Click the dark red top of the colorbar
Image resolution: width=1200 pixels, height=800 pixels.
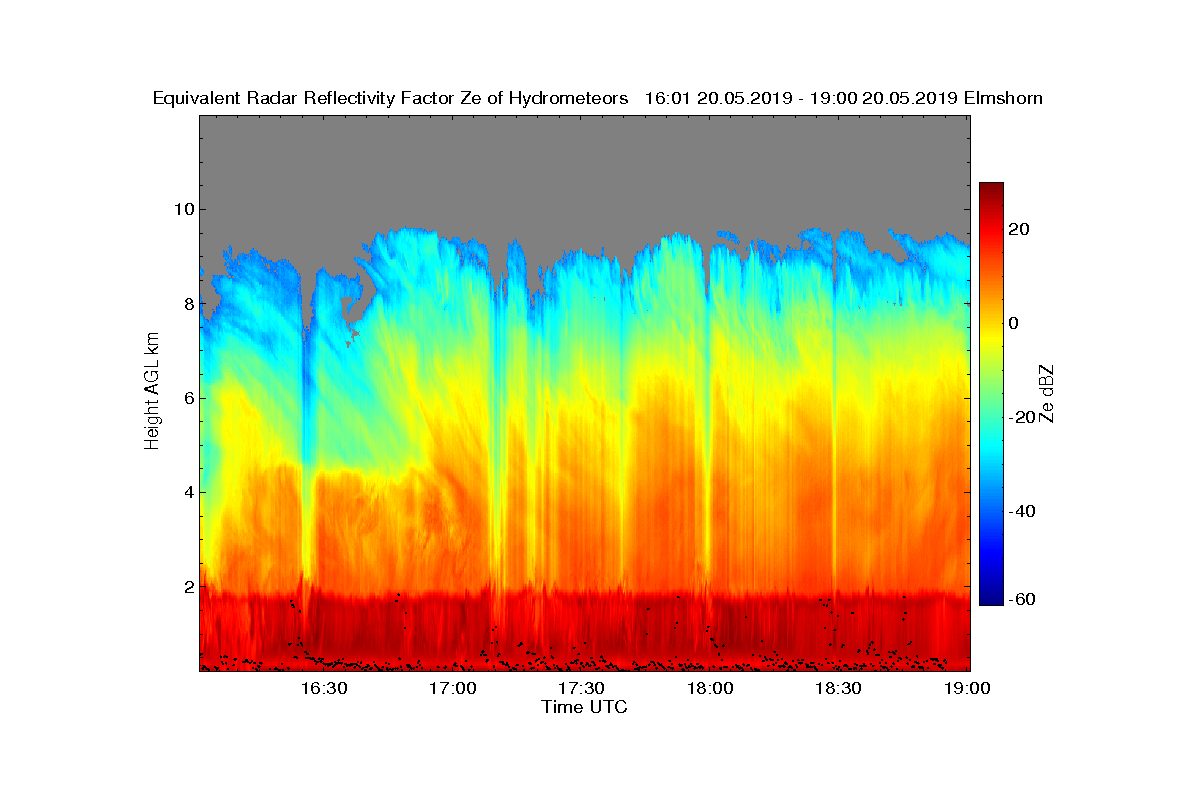coord(991,189)
